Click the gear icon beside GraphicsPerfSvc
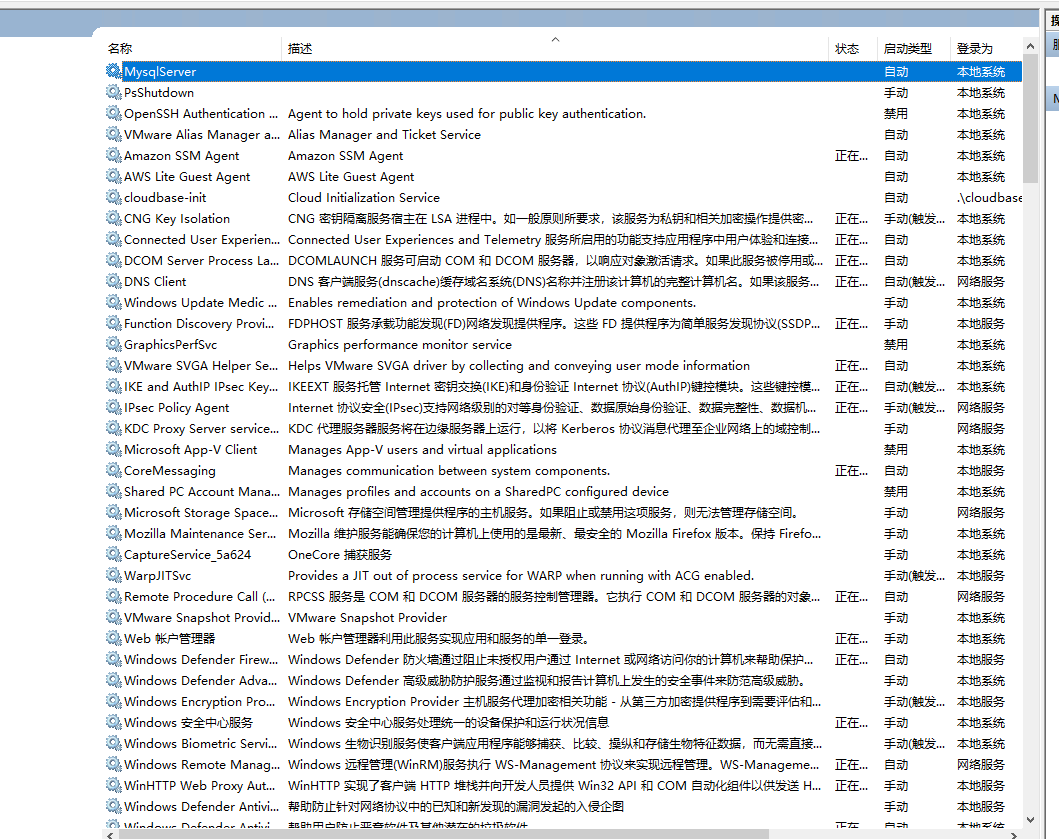The height and width of the screenshot is (839, 1059). [113, 344]
